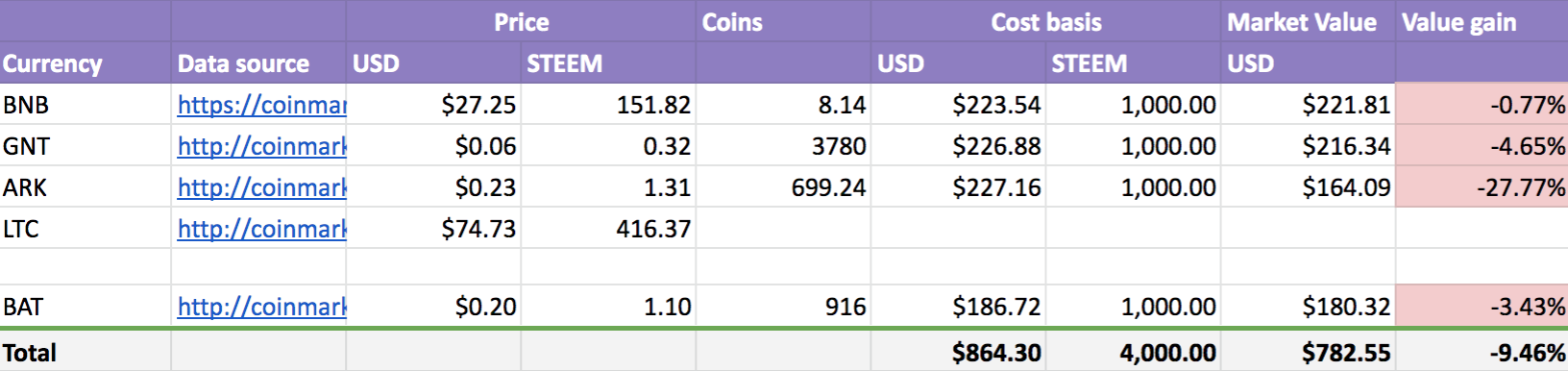Select the Coins header cell
The width and height of the screenshot is (1568, 371).
pyautogui.click(x=783, y=22)
